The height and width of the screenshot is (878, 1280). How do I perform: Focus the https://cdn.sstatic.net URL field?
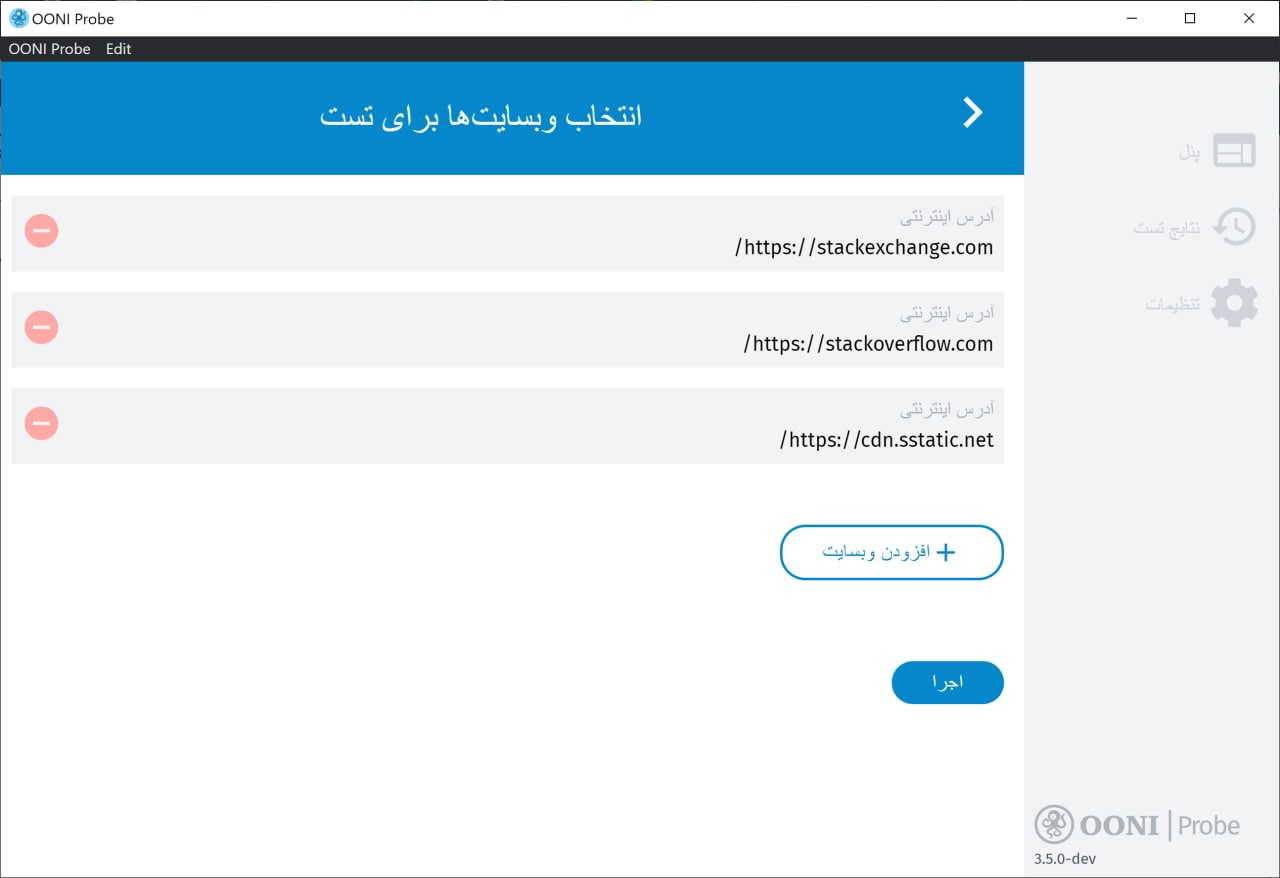(x=887, y=439)
